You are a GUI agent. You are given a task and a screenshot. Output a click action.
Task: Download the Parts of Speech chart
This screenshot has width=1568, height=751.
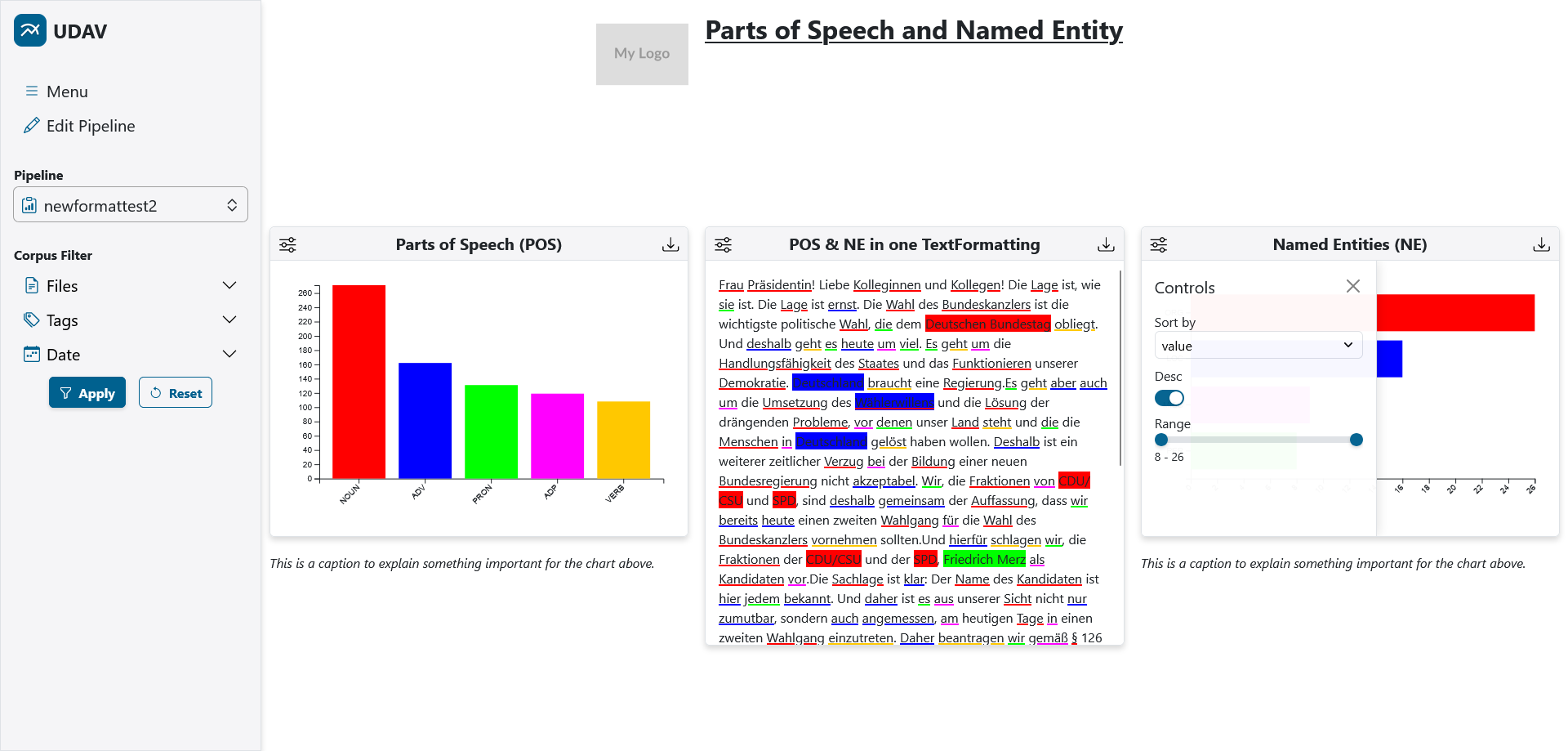pos(670,244)
